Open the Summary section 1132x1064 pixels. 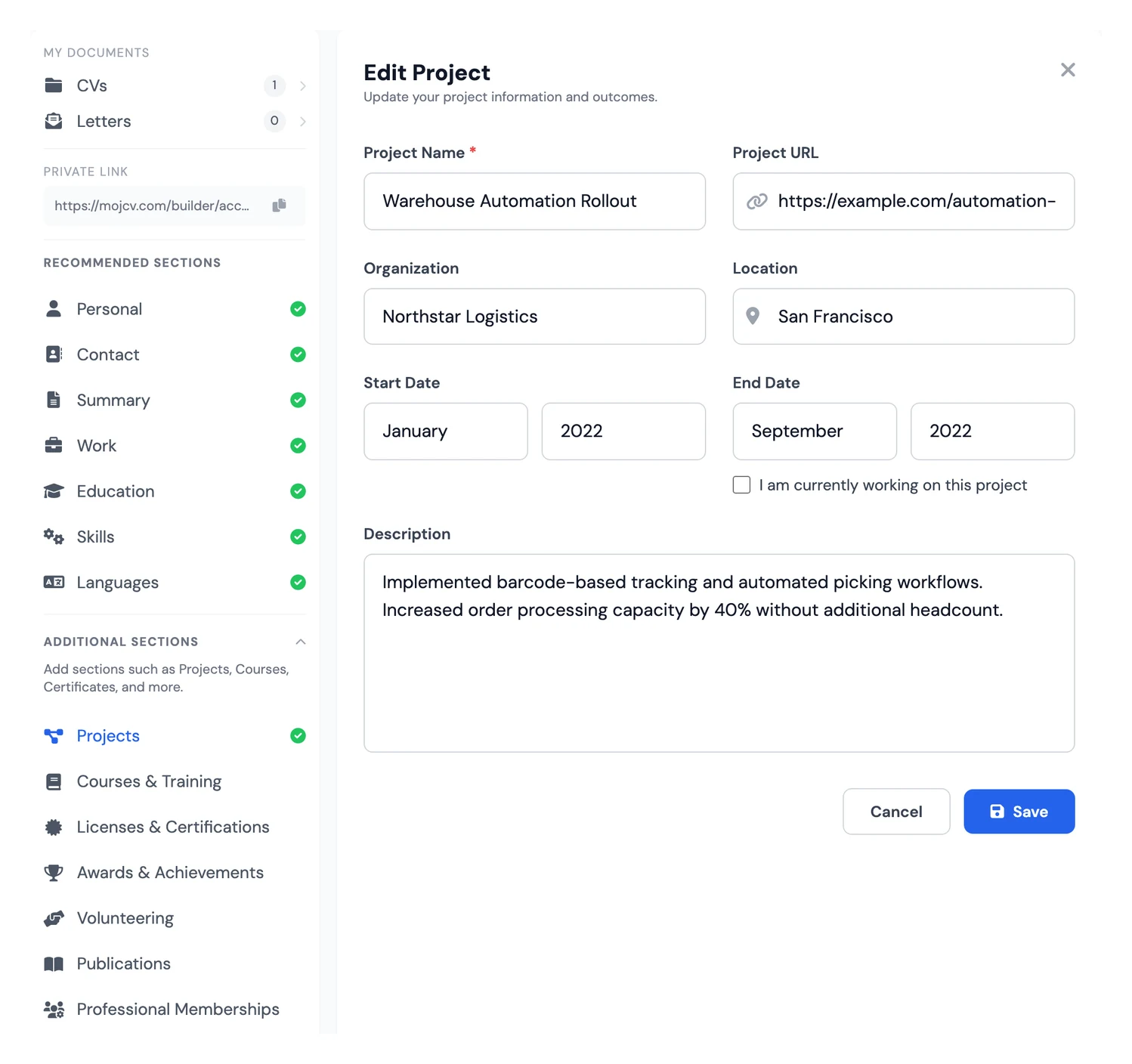[x=175, y=400]
